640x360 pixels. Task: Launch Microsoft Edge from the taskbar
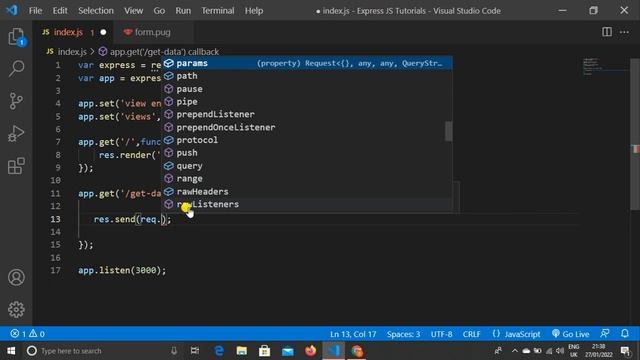click(219, 351)
